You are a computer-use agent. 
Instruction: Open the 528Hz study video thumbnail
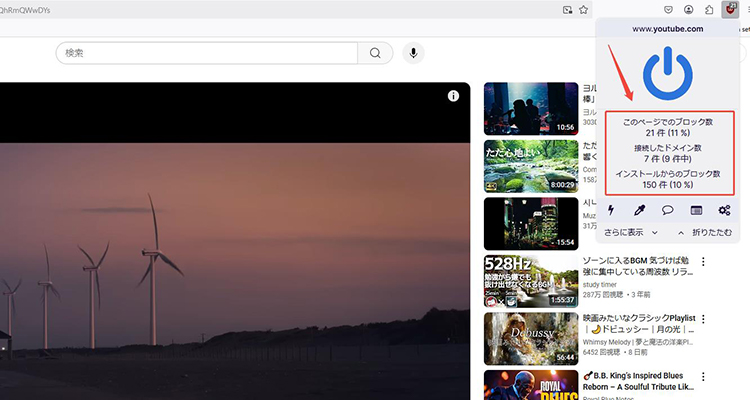click(x=531, y=281)
